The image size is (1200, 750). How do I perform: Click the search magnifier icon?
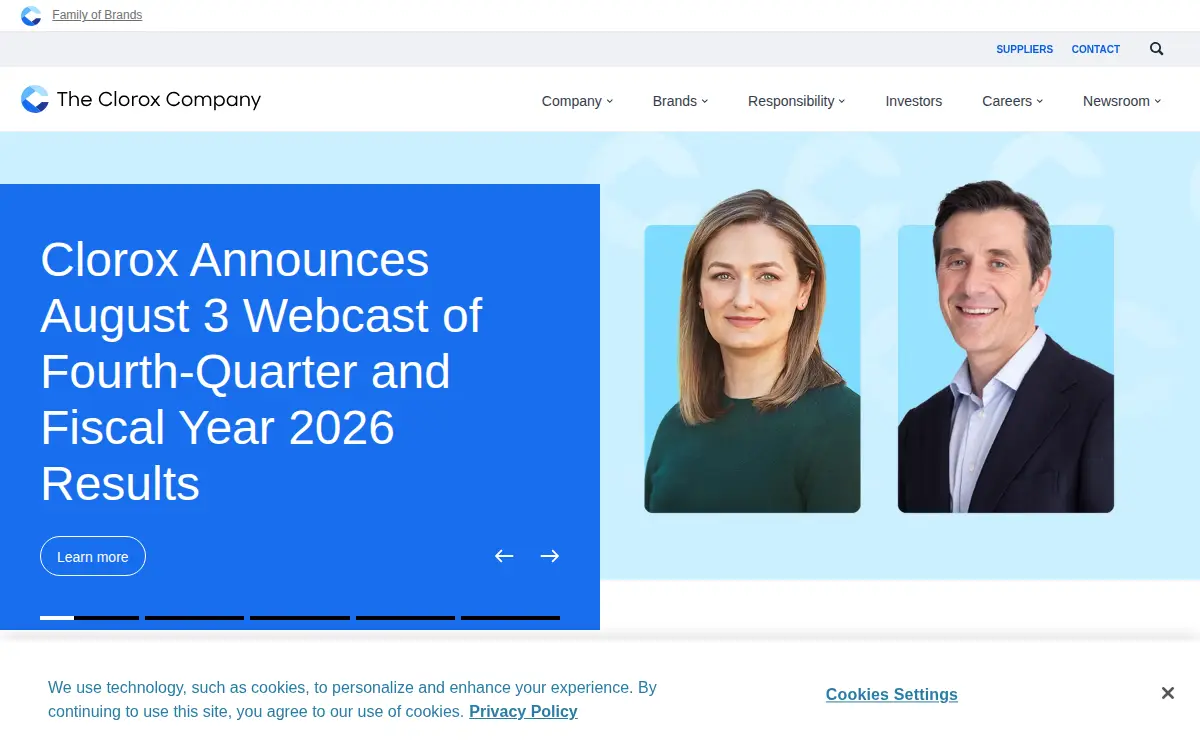1156,49
